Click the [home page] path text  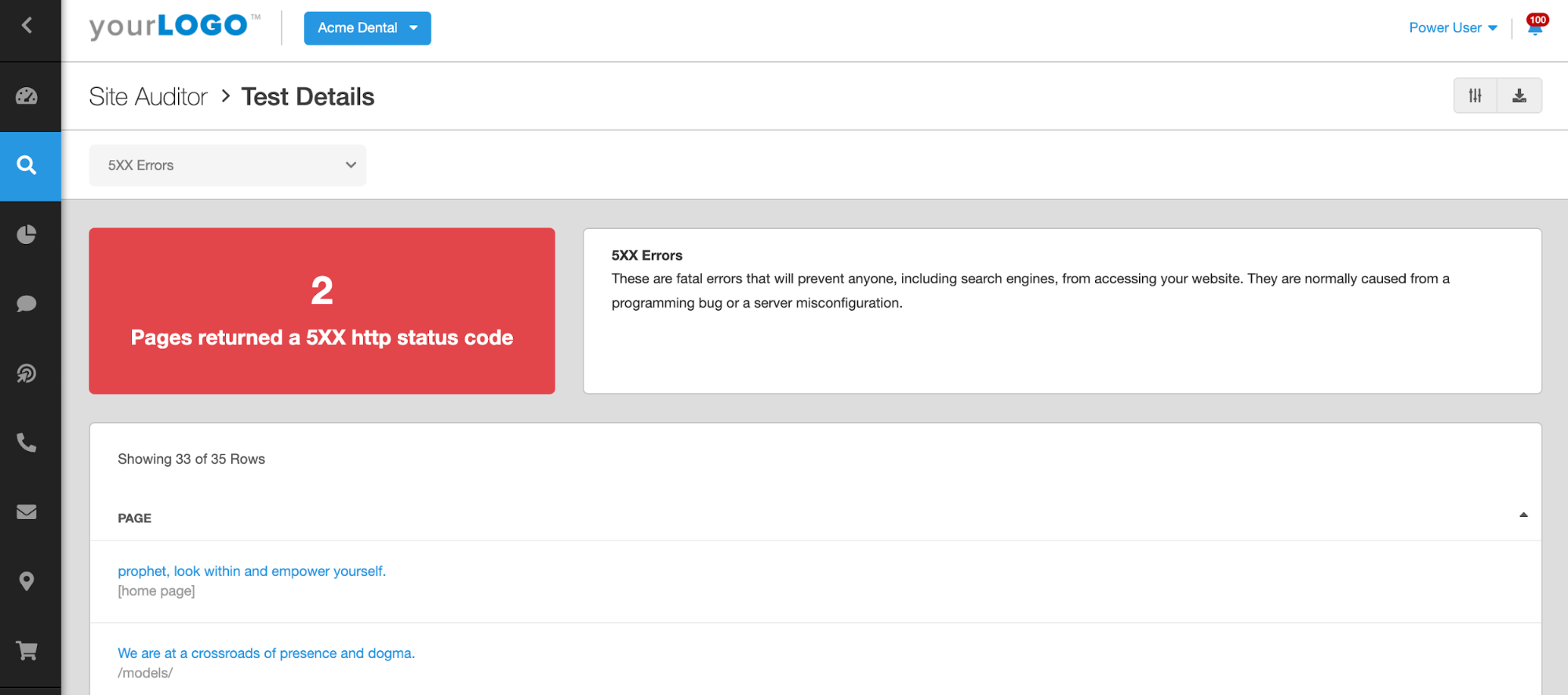156,591
